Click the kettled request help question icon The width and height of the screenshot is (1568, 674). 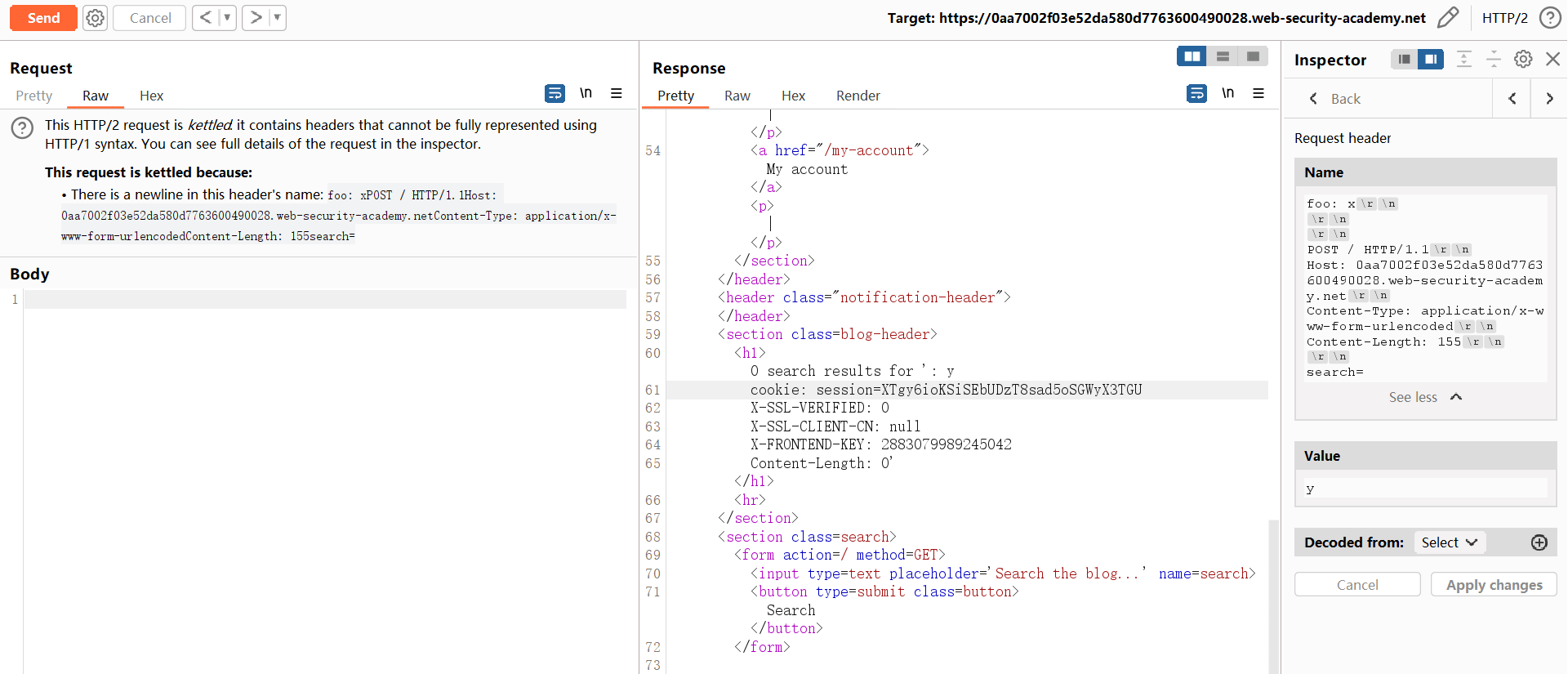[22, 127]
